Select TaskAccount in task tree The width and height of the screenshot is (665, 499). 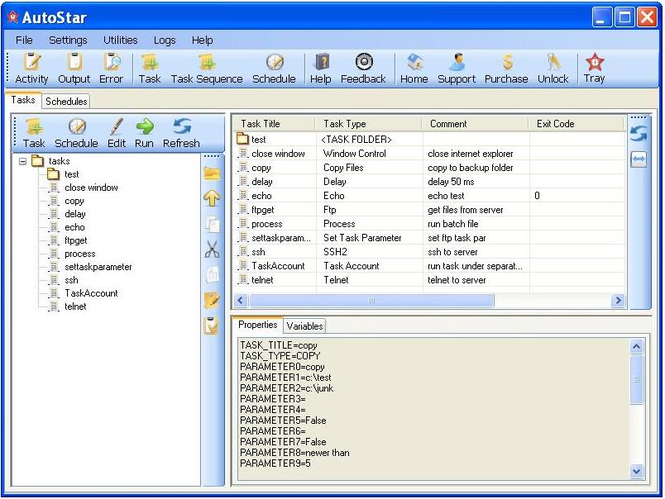point(91,293)
